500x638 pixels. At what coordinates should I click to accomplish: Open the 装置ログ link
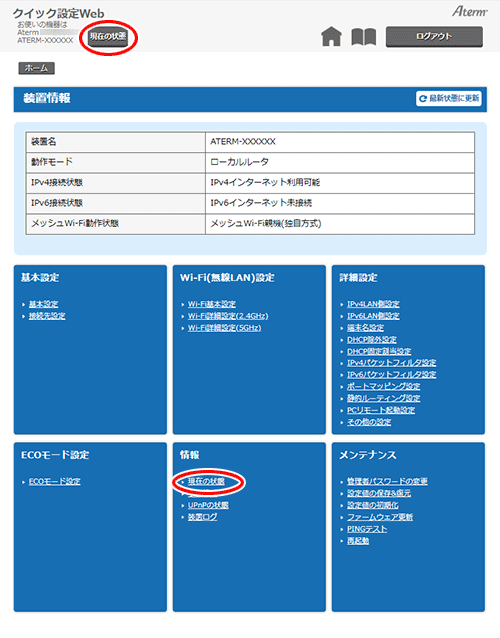click(x=203, y=517)
